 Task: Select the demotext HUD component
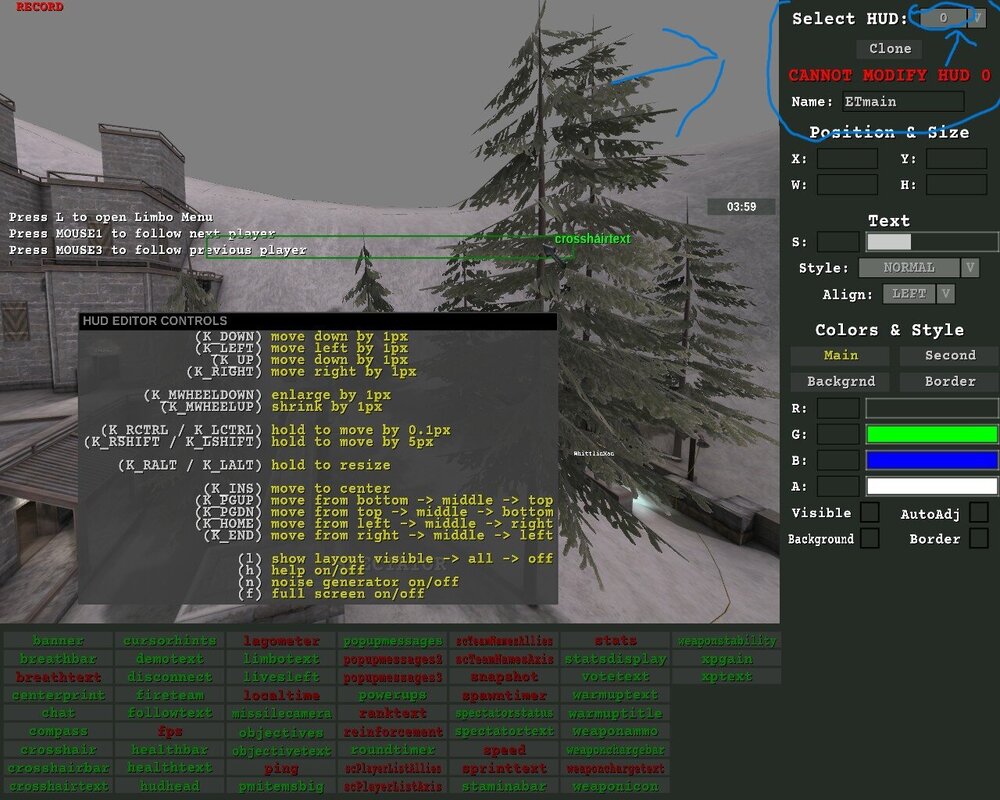point(170,658)
